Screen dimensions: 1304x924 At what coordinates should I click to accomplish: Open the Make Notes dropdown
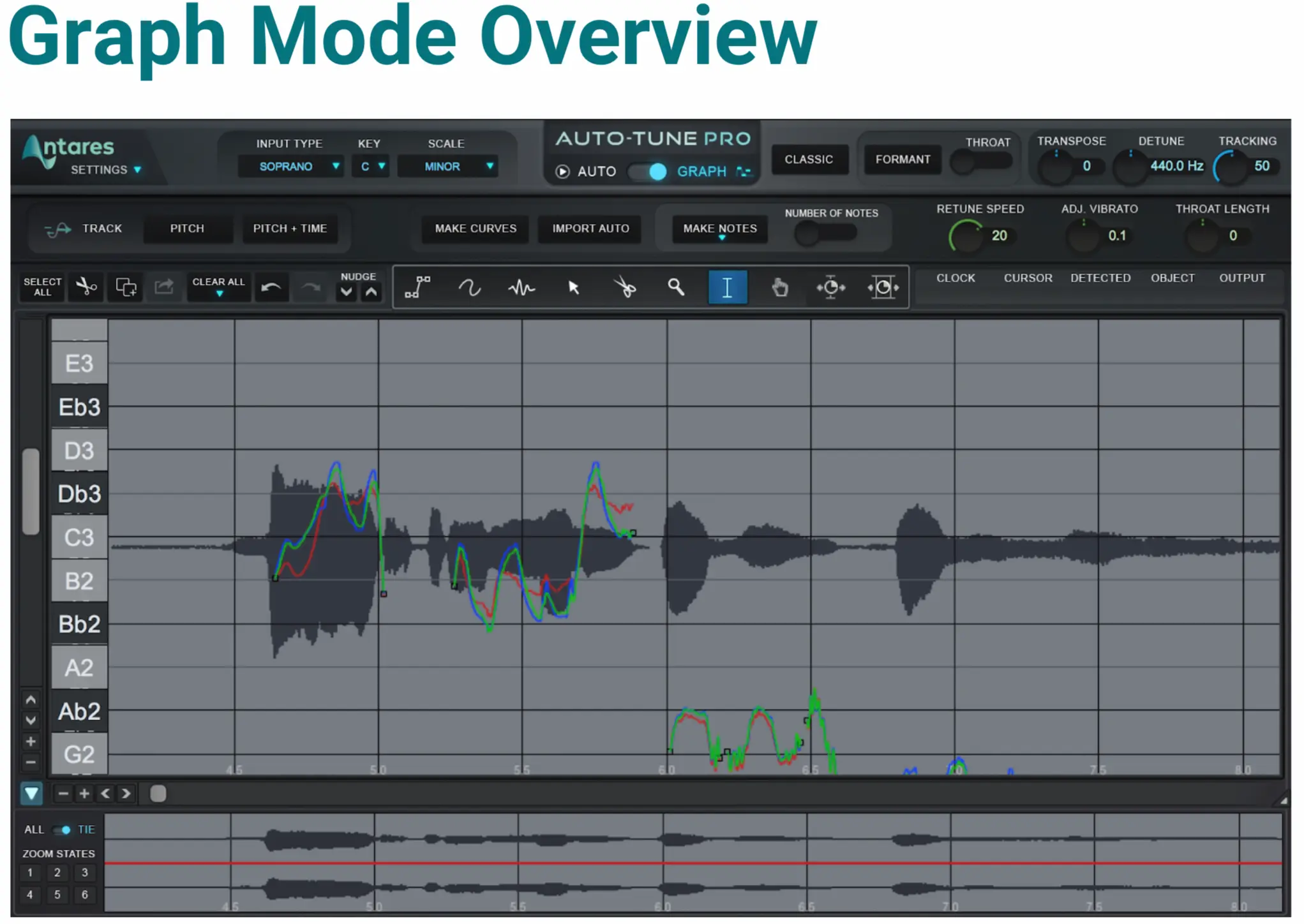pyautogui.click(x=720, y=229)
